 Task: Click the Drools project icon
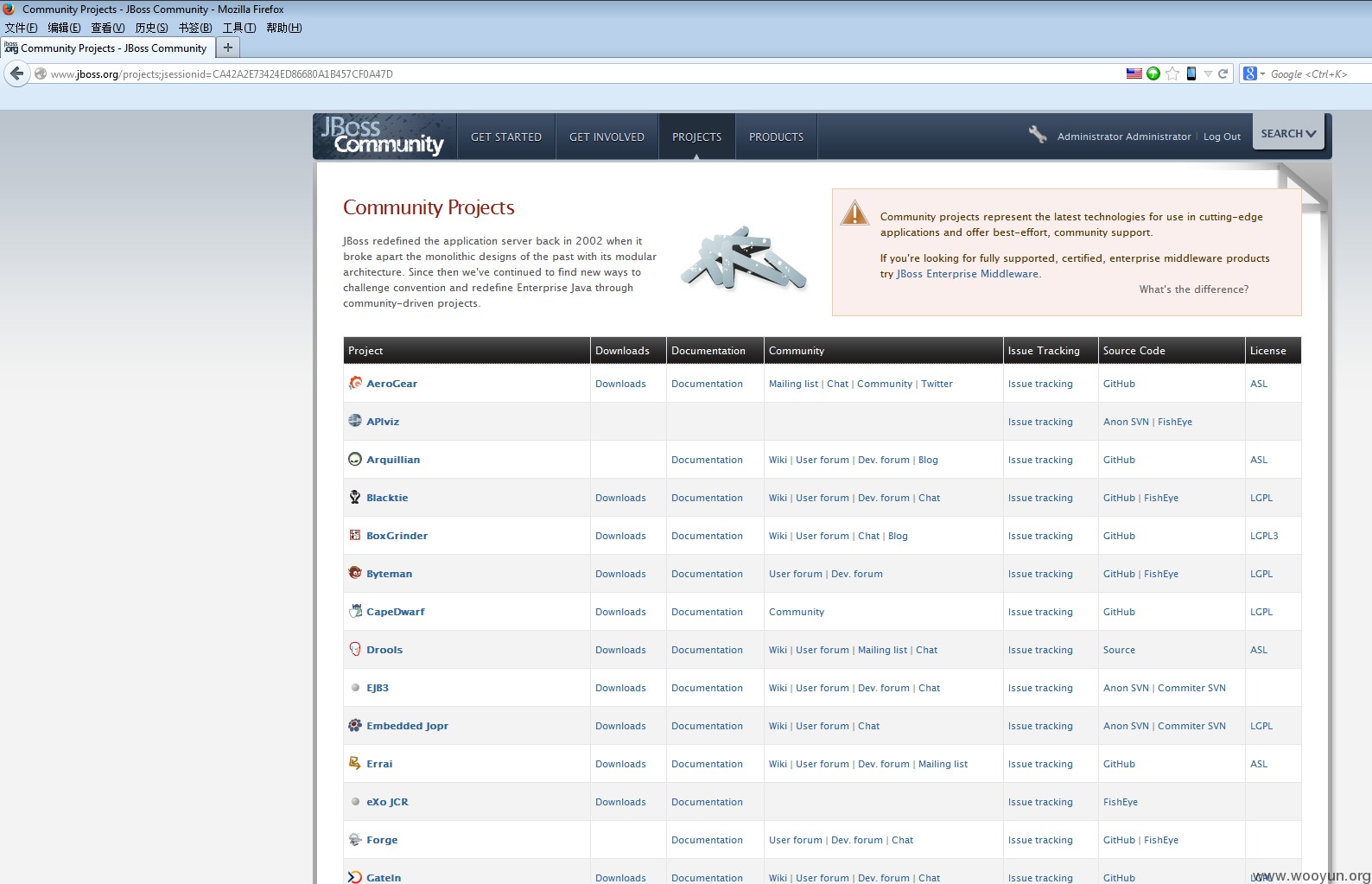click(x=355, y=649)
